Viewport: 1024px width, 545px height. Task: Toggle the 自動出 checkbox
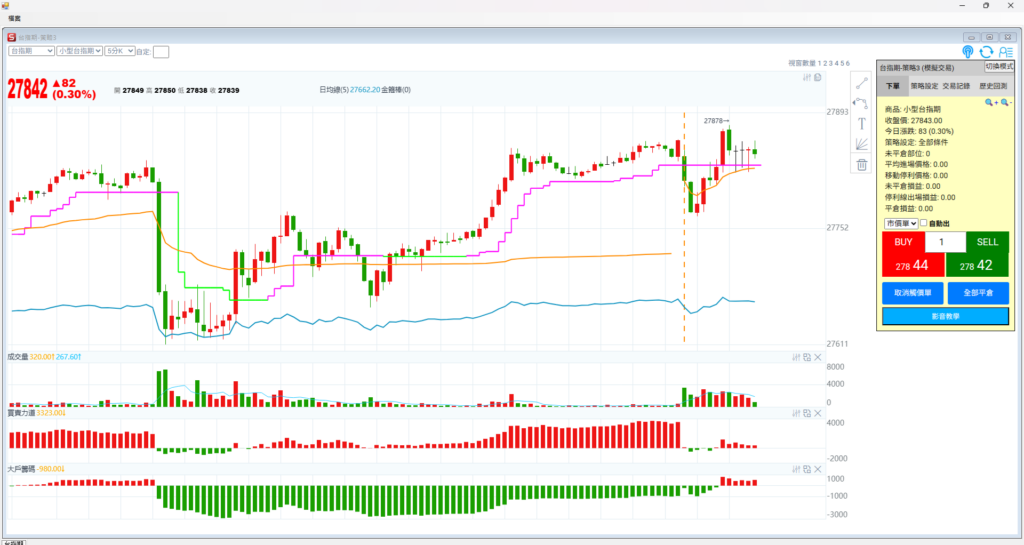pyautogui.click(x=923, y=223)
